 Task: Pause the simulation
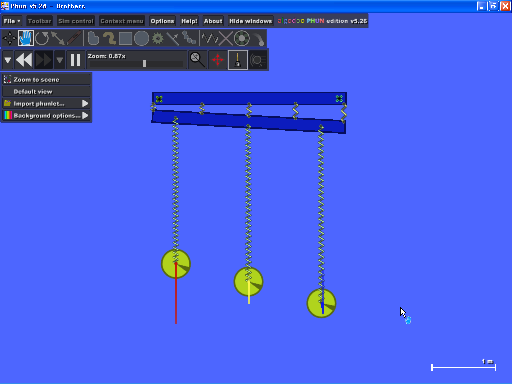[76, 60]
